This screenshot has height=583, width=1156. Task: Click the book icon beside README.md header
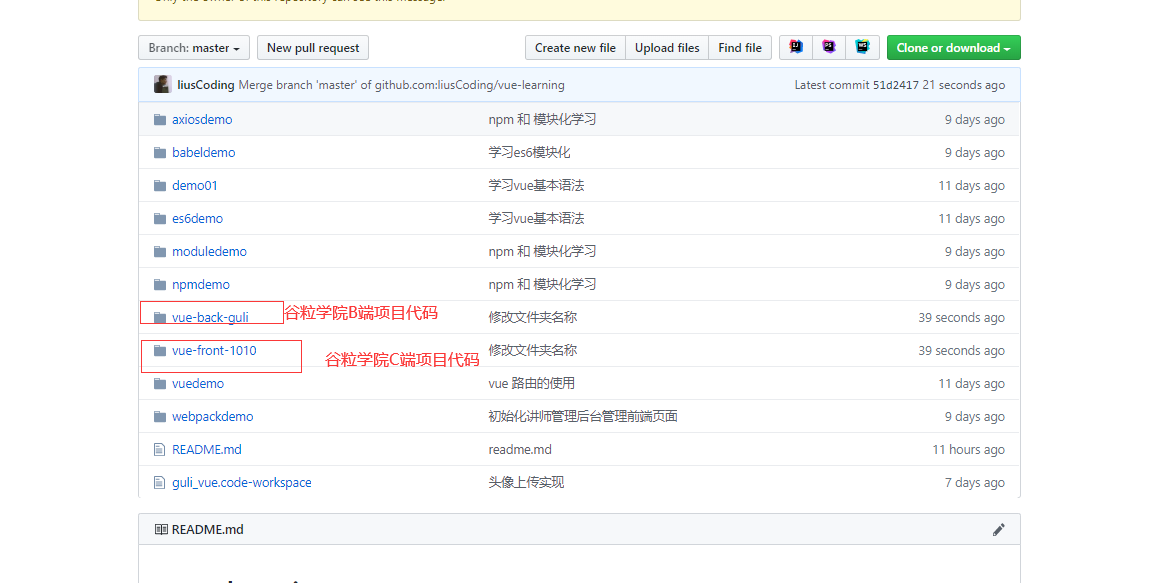[x=161, y=529]
